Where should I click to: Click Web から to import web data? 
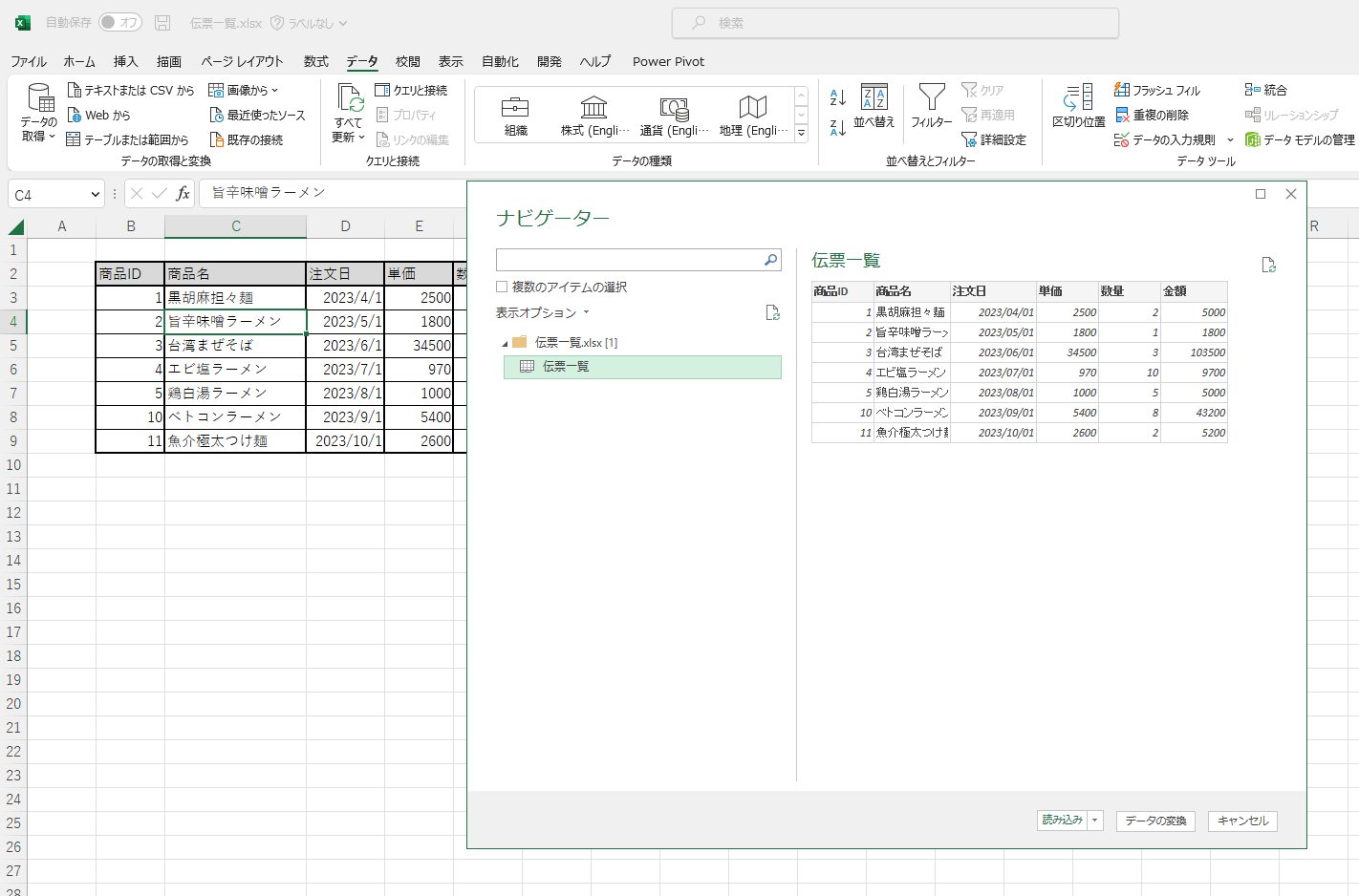tap(99, 115)
